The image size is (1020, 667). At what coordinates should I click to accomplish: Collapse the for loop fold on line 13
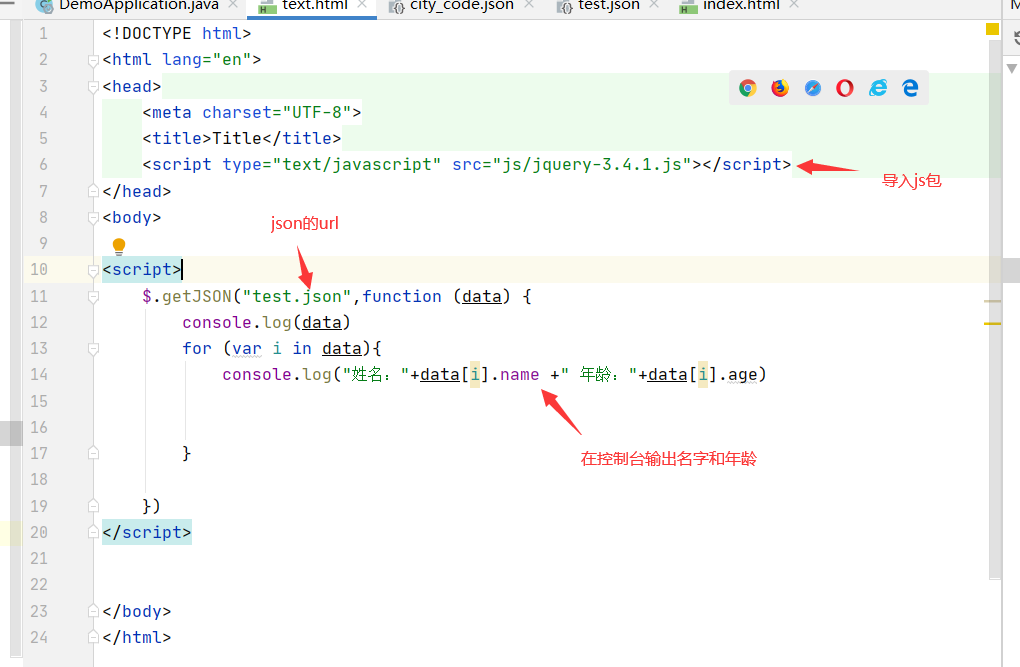point(93,349)
